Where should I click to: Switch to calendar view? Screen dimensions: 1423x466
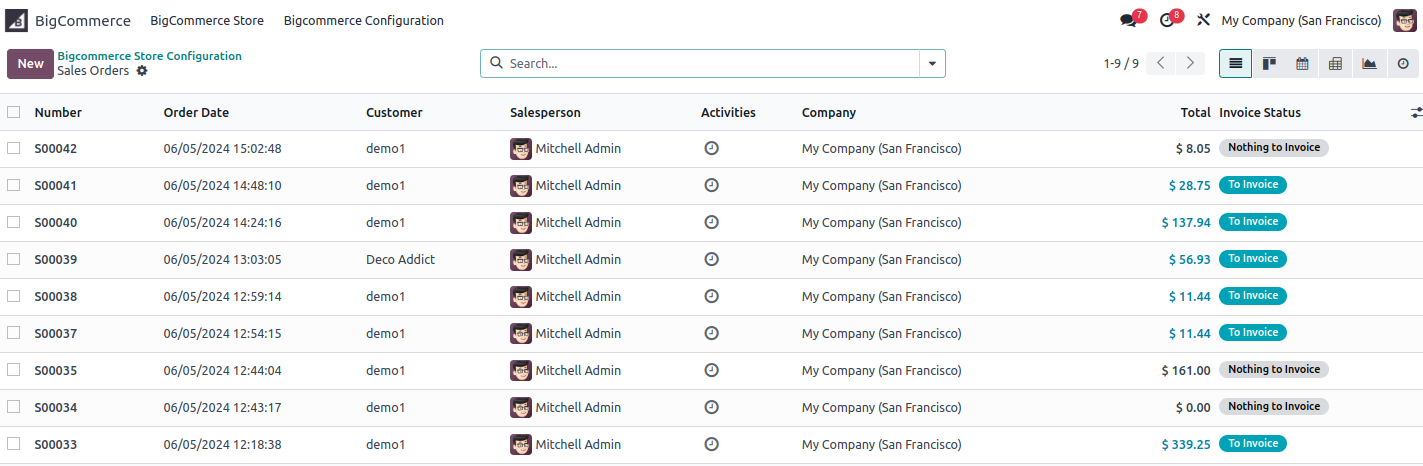[x=1302, y=63]
